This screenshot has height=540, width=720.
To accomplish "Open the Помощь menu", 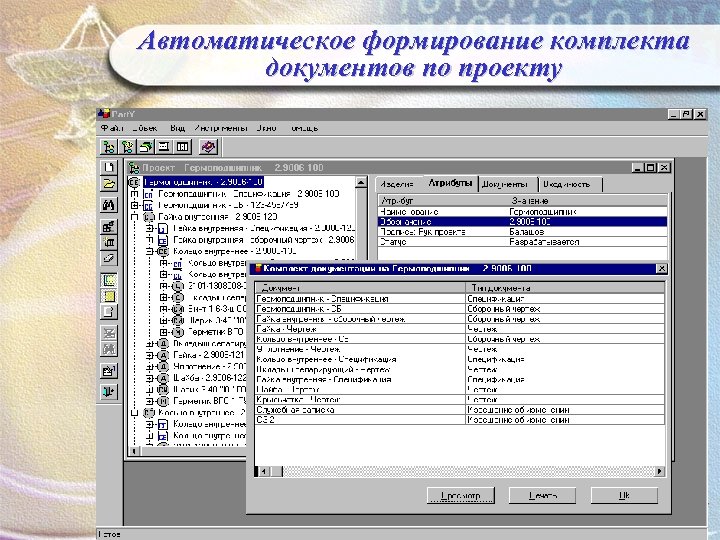I will [304, 128].
